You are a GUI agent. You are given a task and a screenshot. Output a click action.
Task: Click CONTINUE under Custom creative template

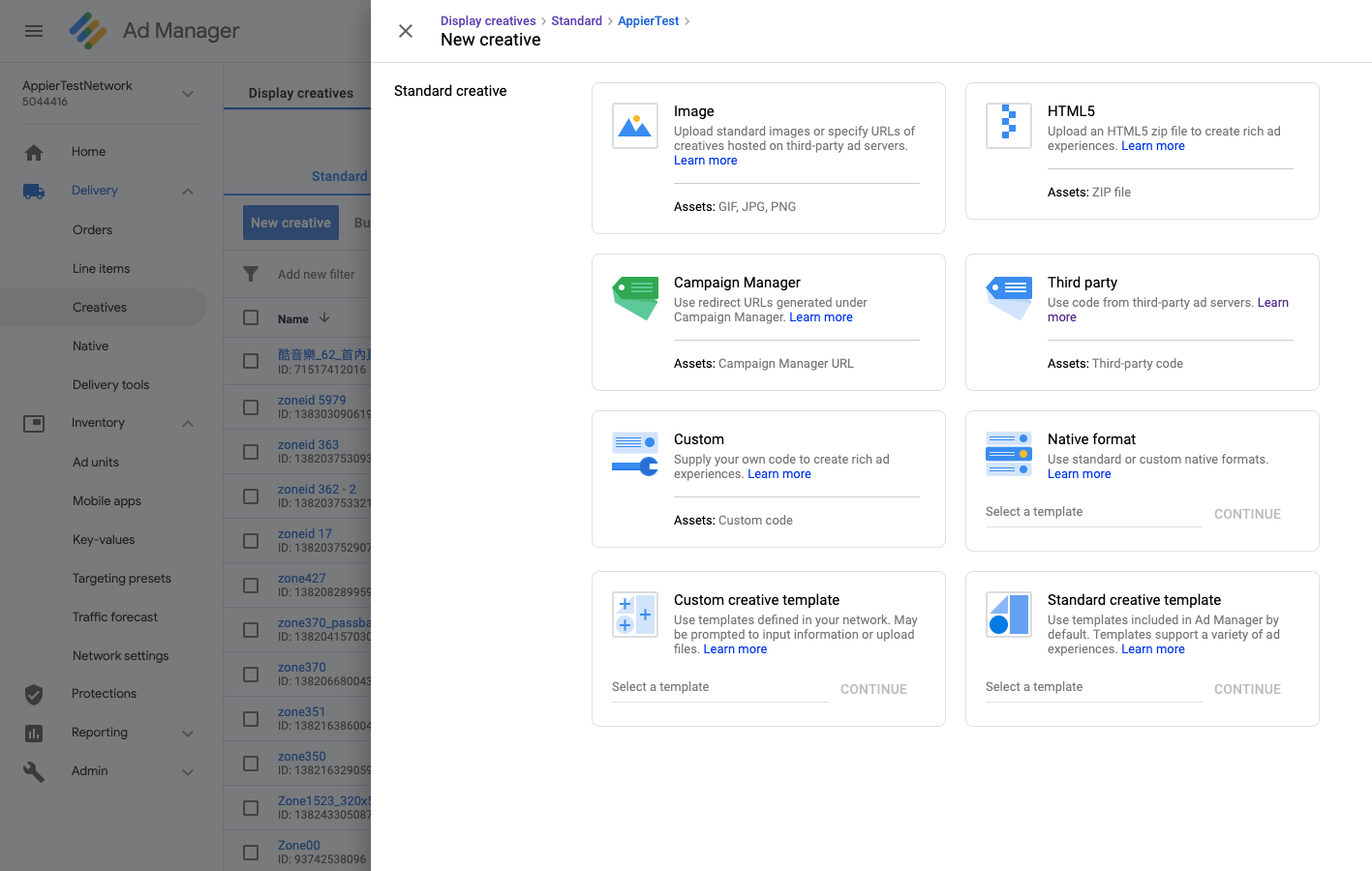tap(873, 689)
